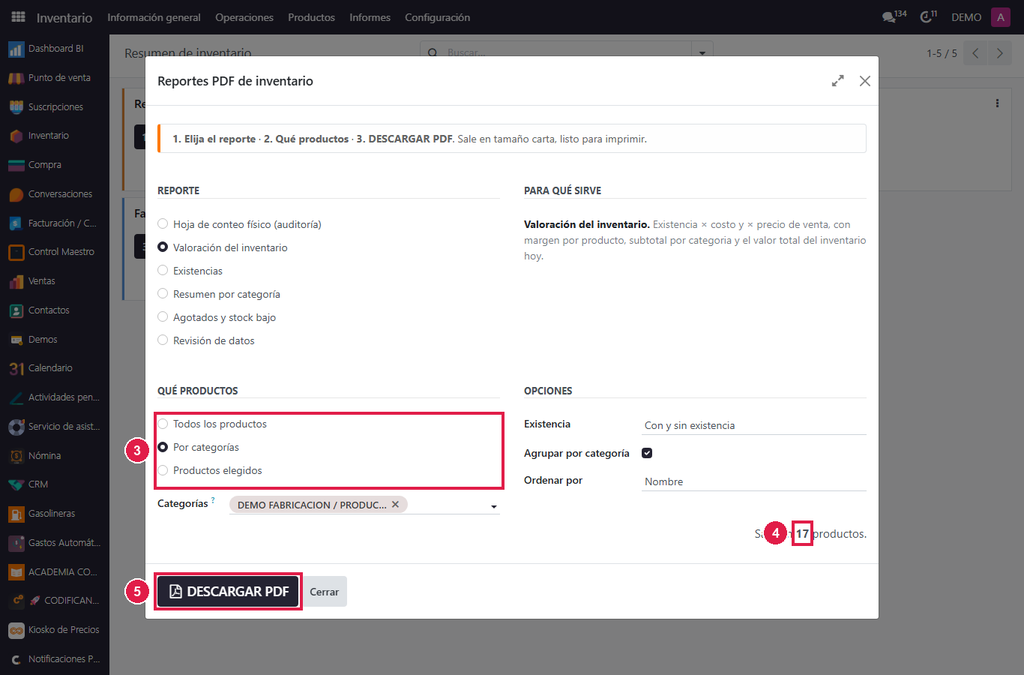The image size is (1024, 675).
Task: Click the Buscar search field
Action: [565, 53]
